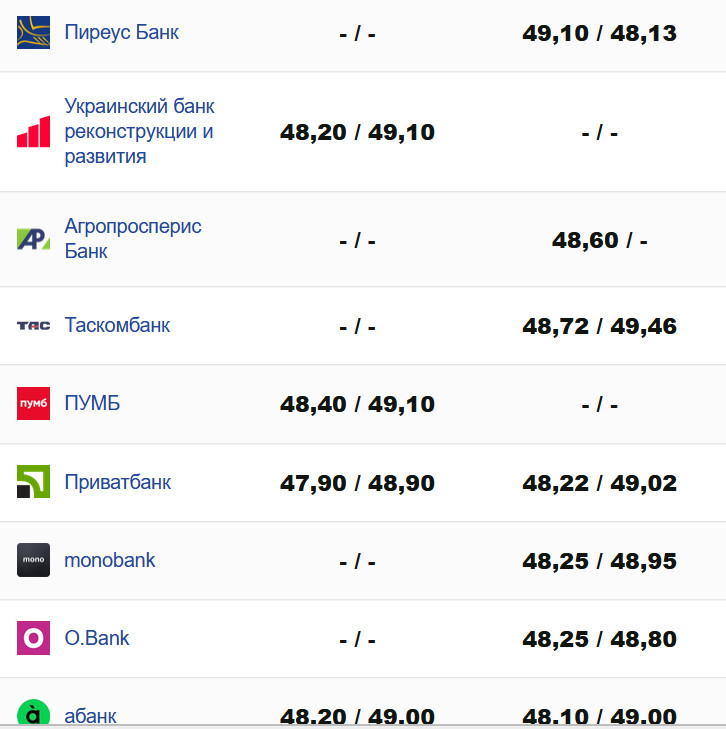This screenshot has width=726, height=729.
Task: Click the Агропросперис Банк AP logo
Action: click(x=33, y=239)
